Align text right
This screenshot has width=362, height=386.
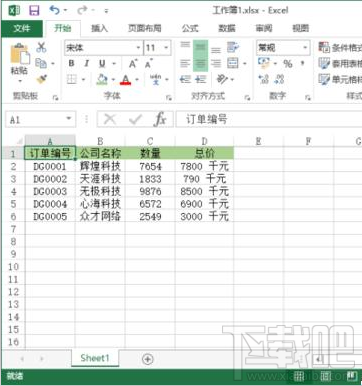(216, 63)
